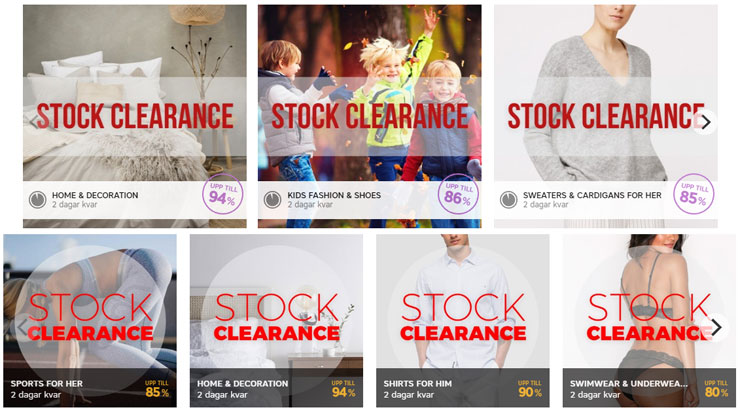Screen dimensions: 740x414
Task: Select the Shirts For Him clearance tile
Action: click(462, 321)
